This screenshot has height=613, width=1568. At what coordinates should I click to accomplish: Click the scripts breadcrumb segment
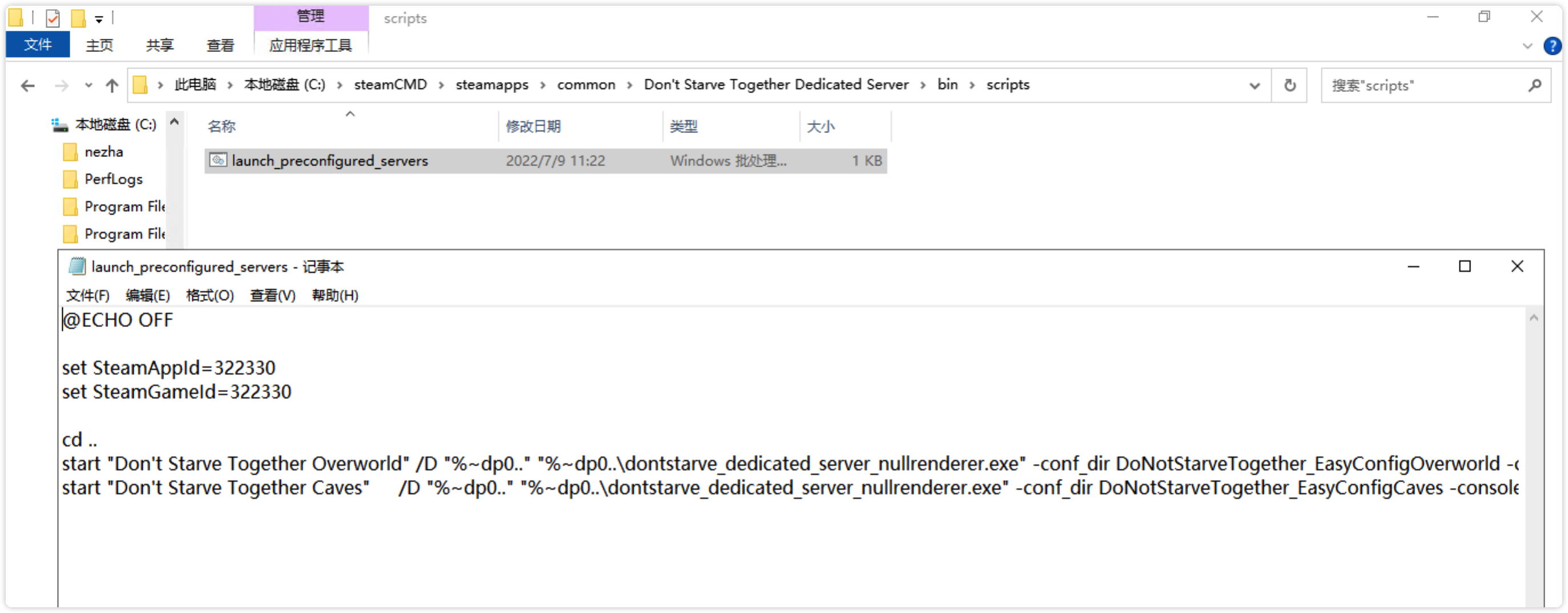coord(1008,84)
